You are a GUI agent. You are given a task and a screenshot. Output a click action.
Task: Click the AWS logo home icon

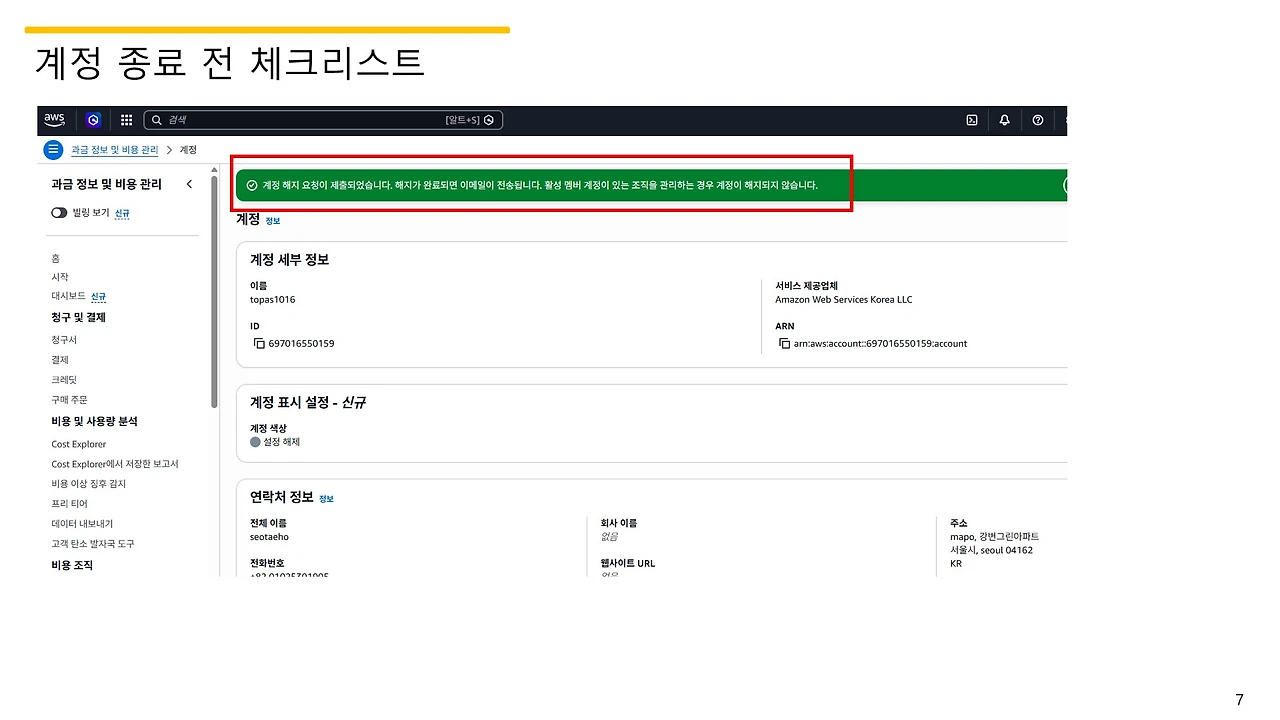54,120
